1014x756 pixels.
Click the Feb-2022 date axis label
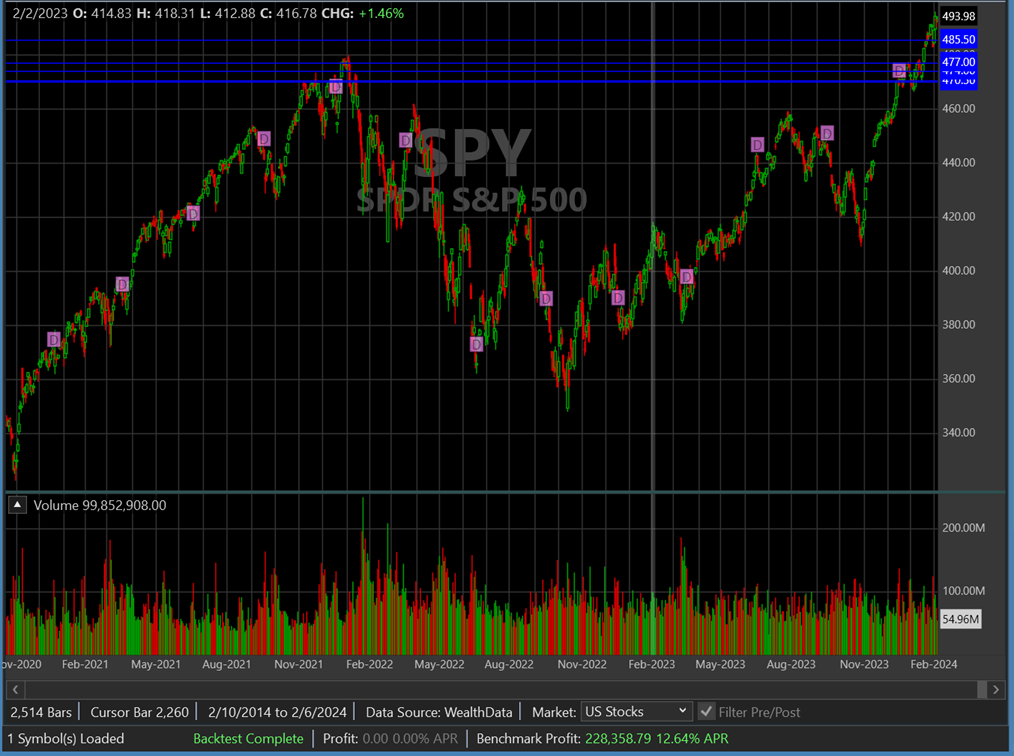click(x=369, y=664)
